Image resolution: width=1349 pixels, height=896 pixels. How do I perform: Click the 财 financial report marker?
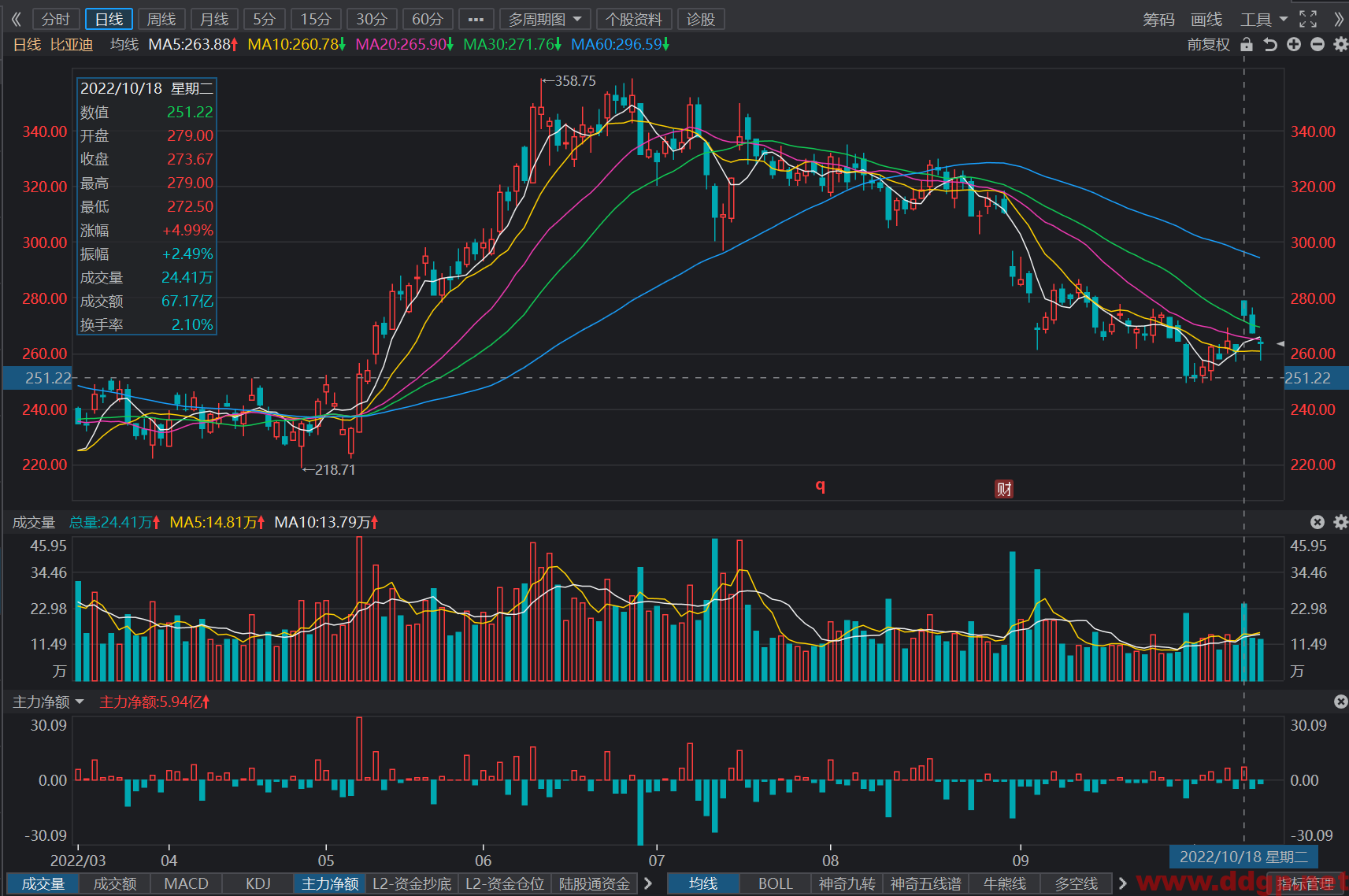(1004, 489)
